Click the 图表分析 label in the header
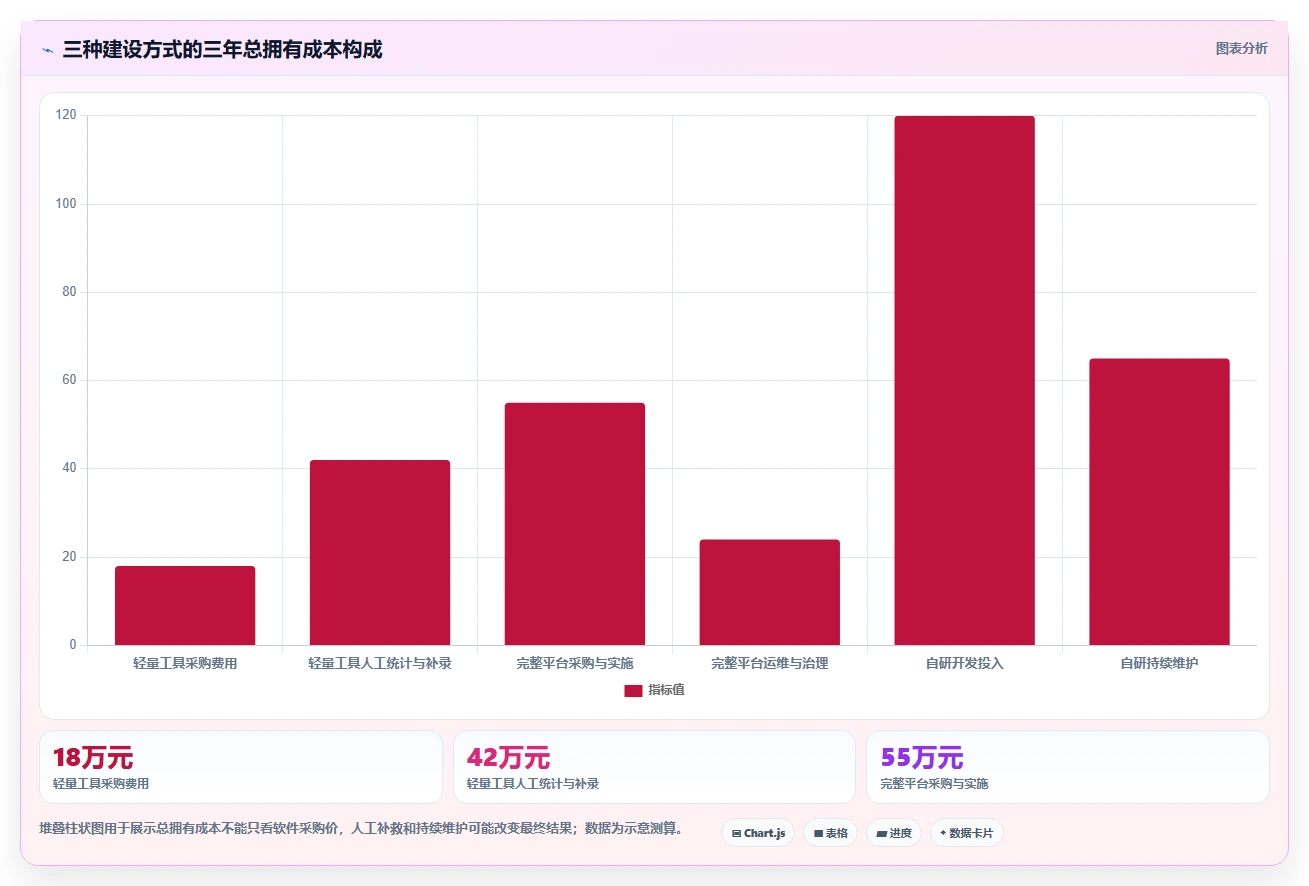Viewport: 1309px width, 886px height. (1241, 48)
